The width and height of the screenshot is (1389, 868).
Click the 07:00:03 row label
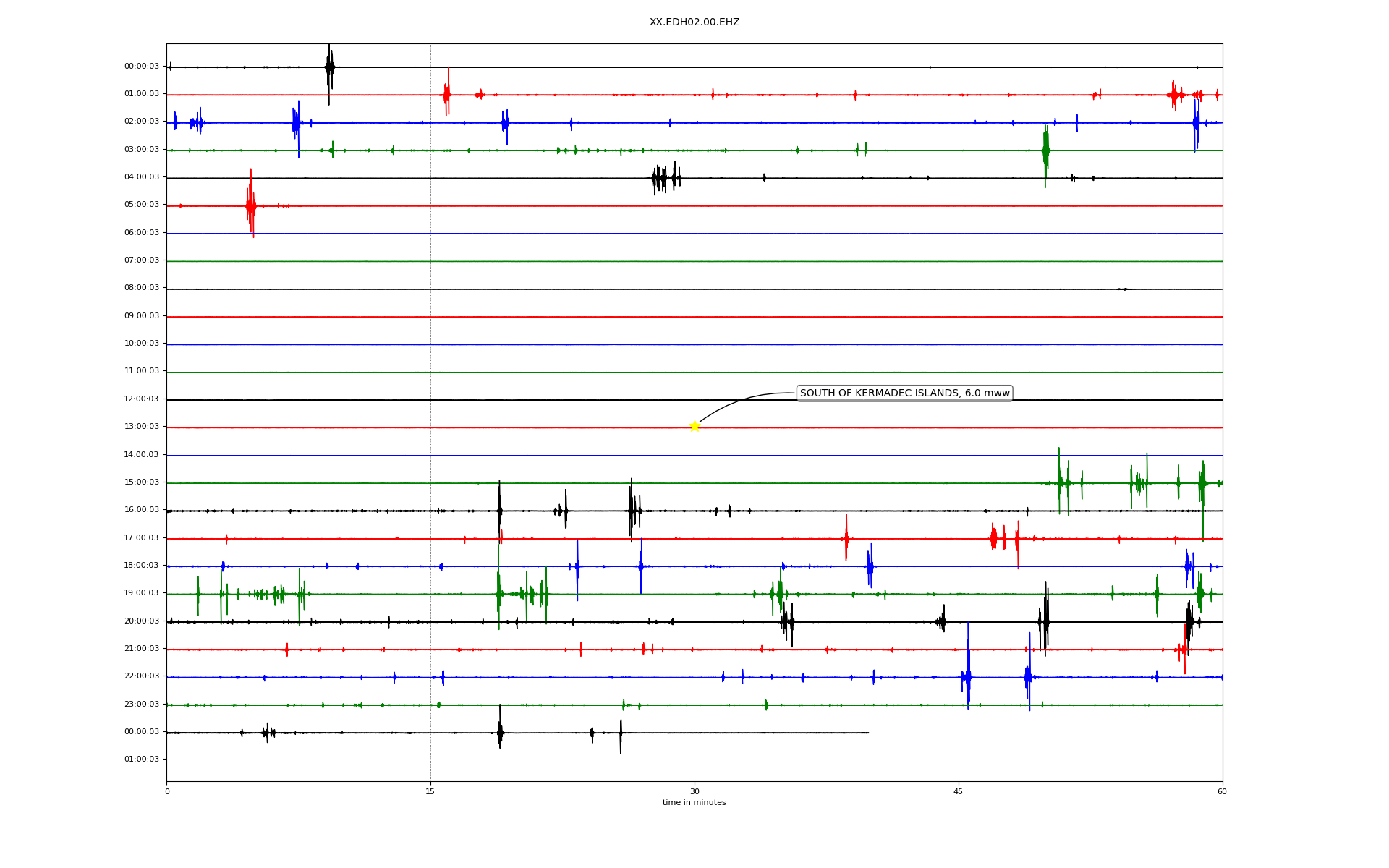coord(142,260)
